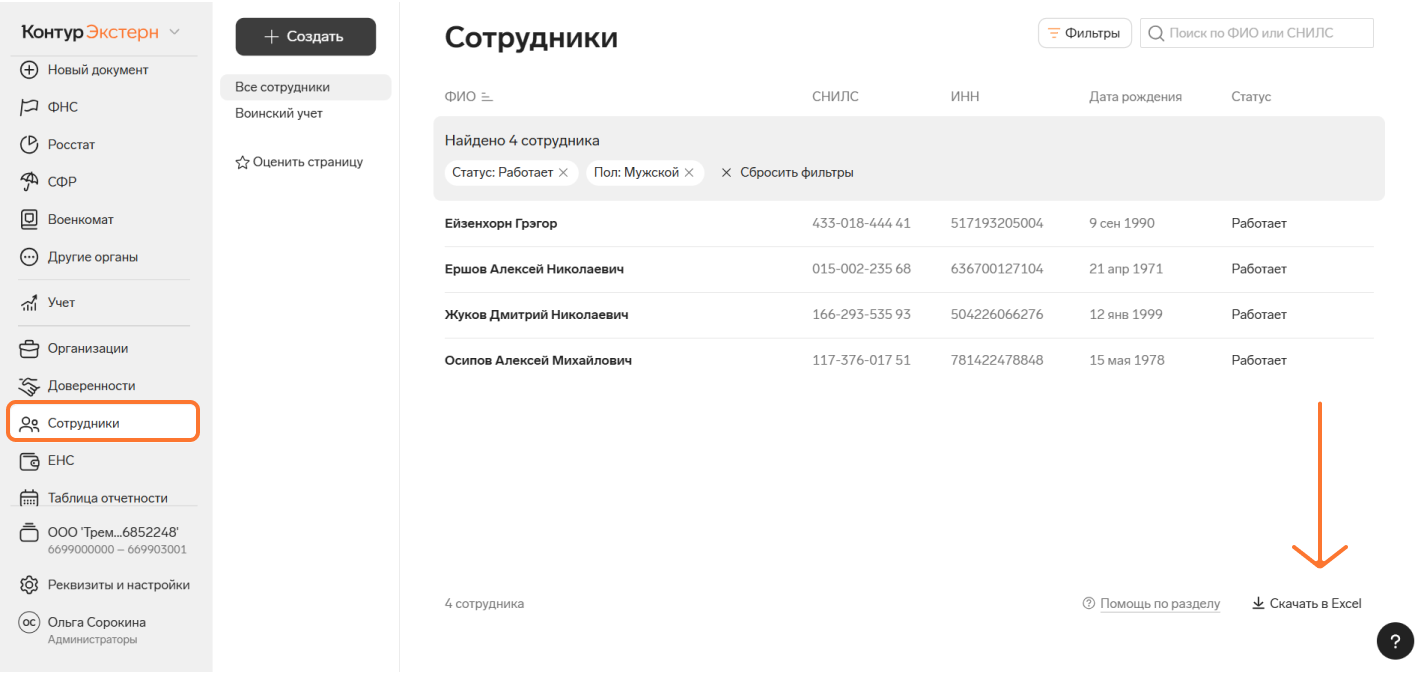Open employee Жуков Дмитрий Николаевич

(536, 315)
